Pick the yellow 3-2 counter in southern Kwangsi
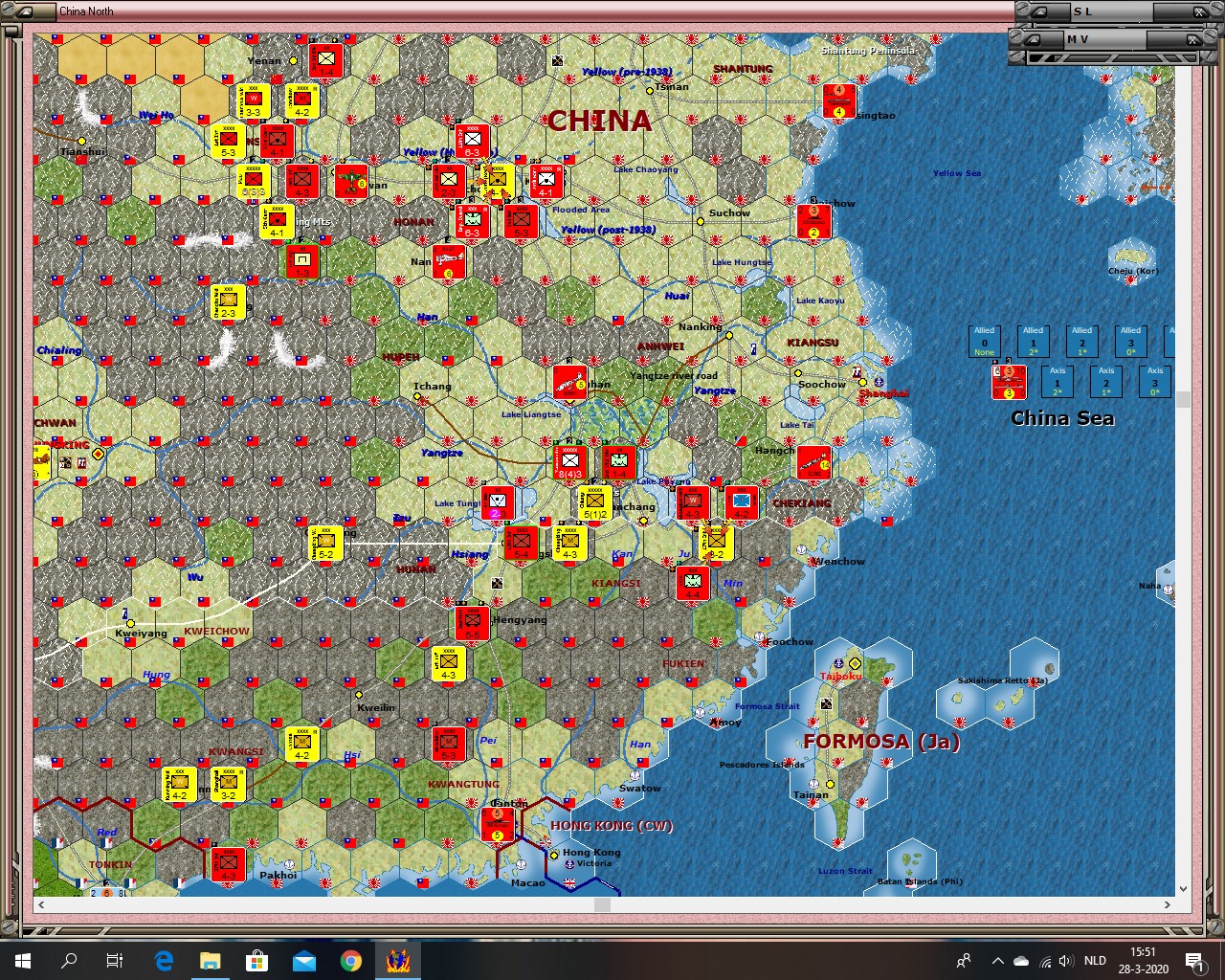This screenshot has width=1225, height=980. click(228, 784)
